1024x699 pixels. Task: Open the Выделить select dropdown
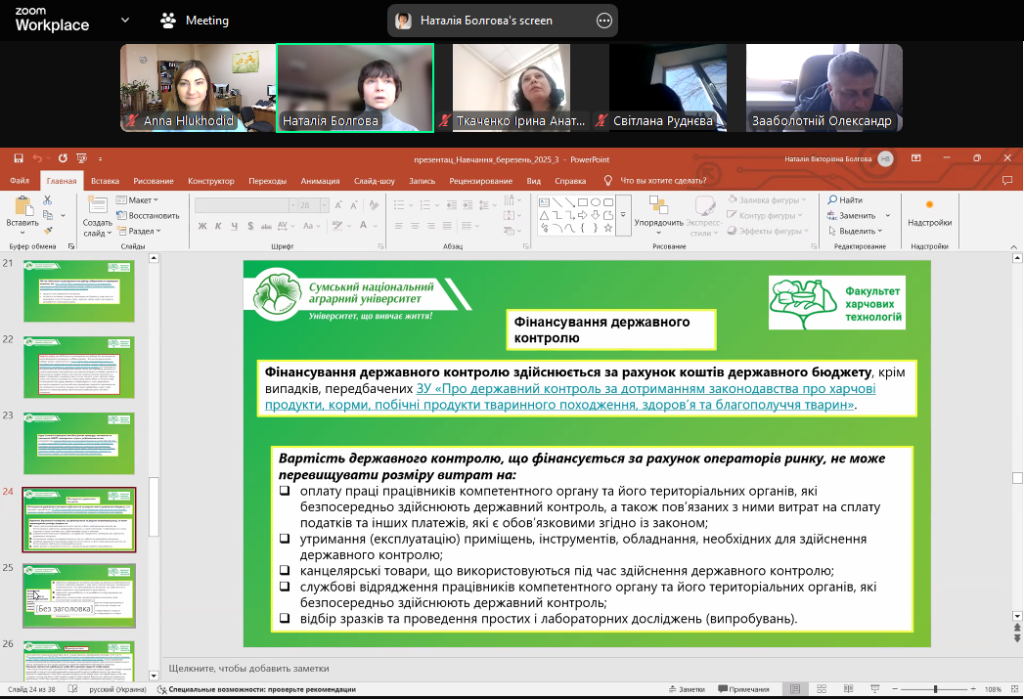[861, 231]
